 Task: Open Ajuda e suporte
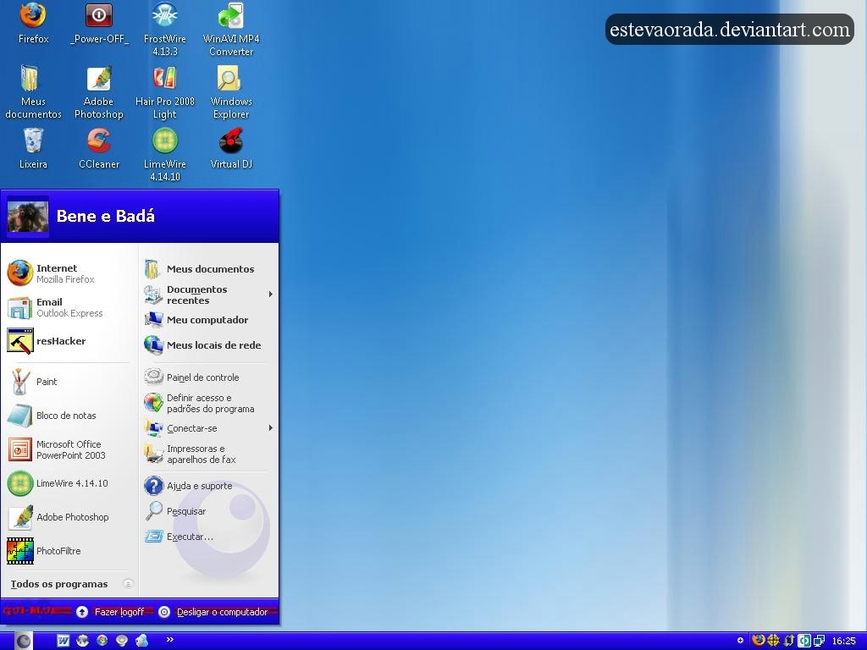point(209,486)
